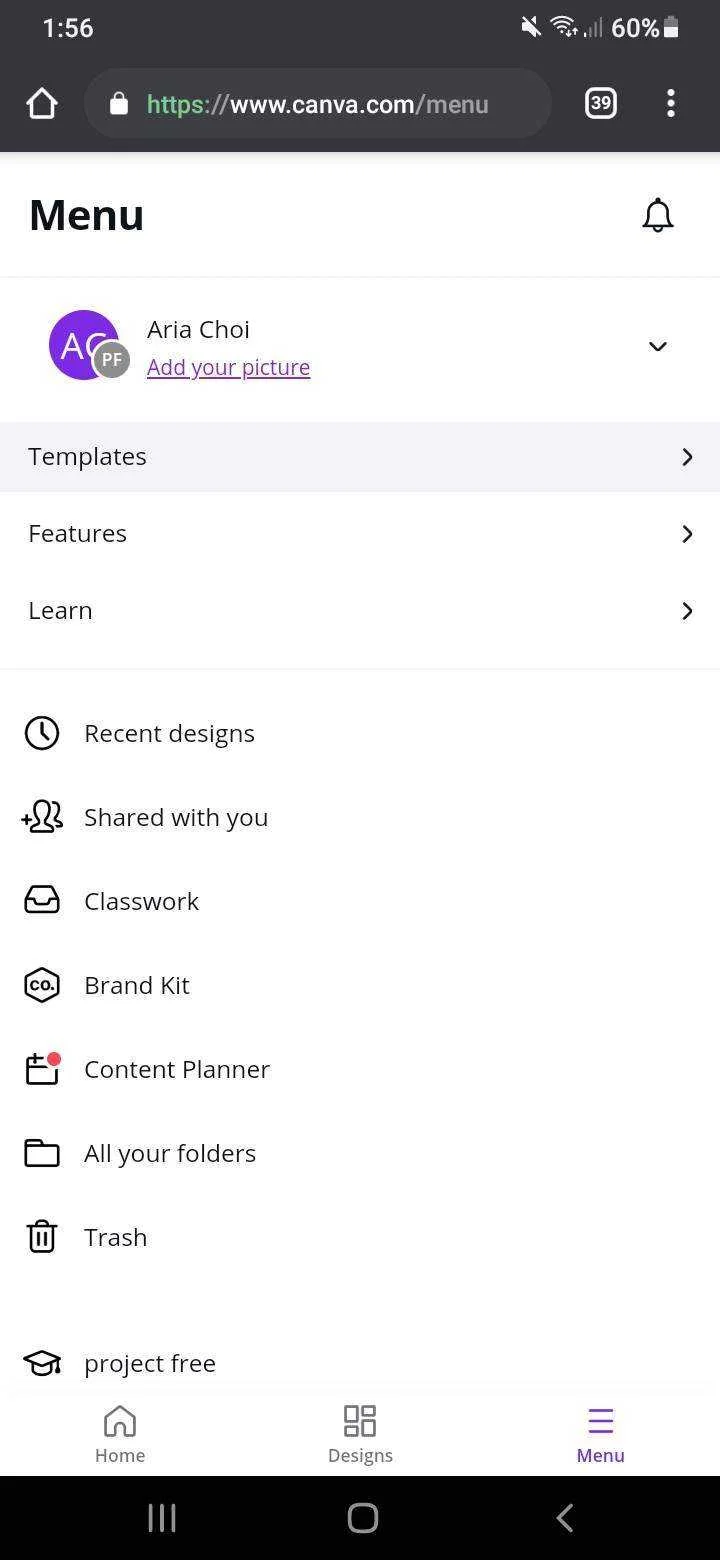Tap the Recent designs clock icon
The height and width of the screenshot is (1560, 720).
tap(42, 733)
